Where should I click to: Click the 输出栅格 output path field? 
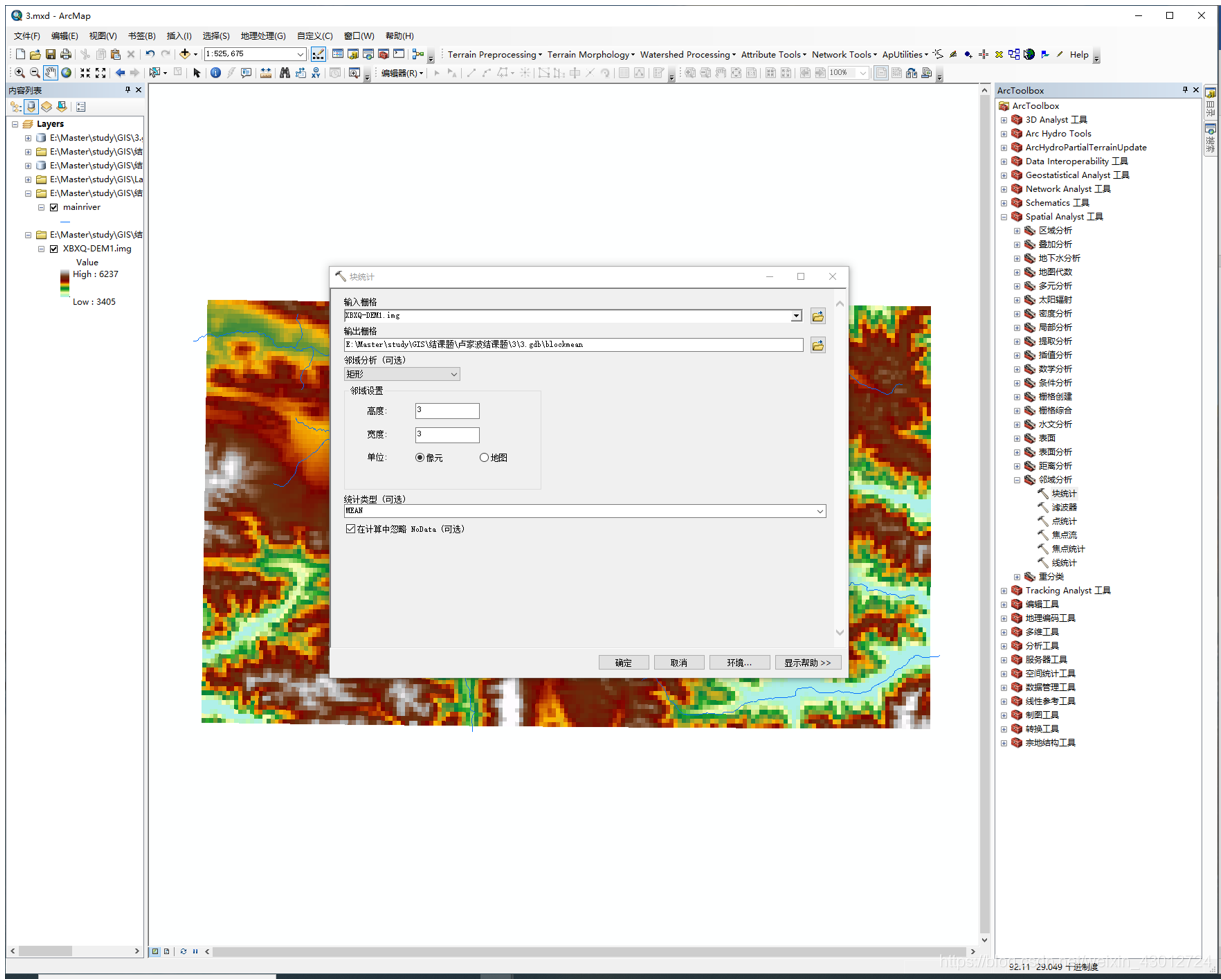(x=574, y=345)
